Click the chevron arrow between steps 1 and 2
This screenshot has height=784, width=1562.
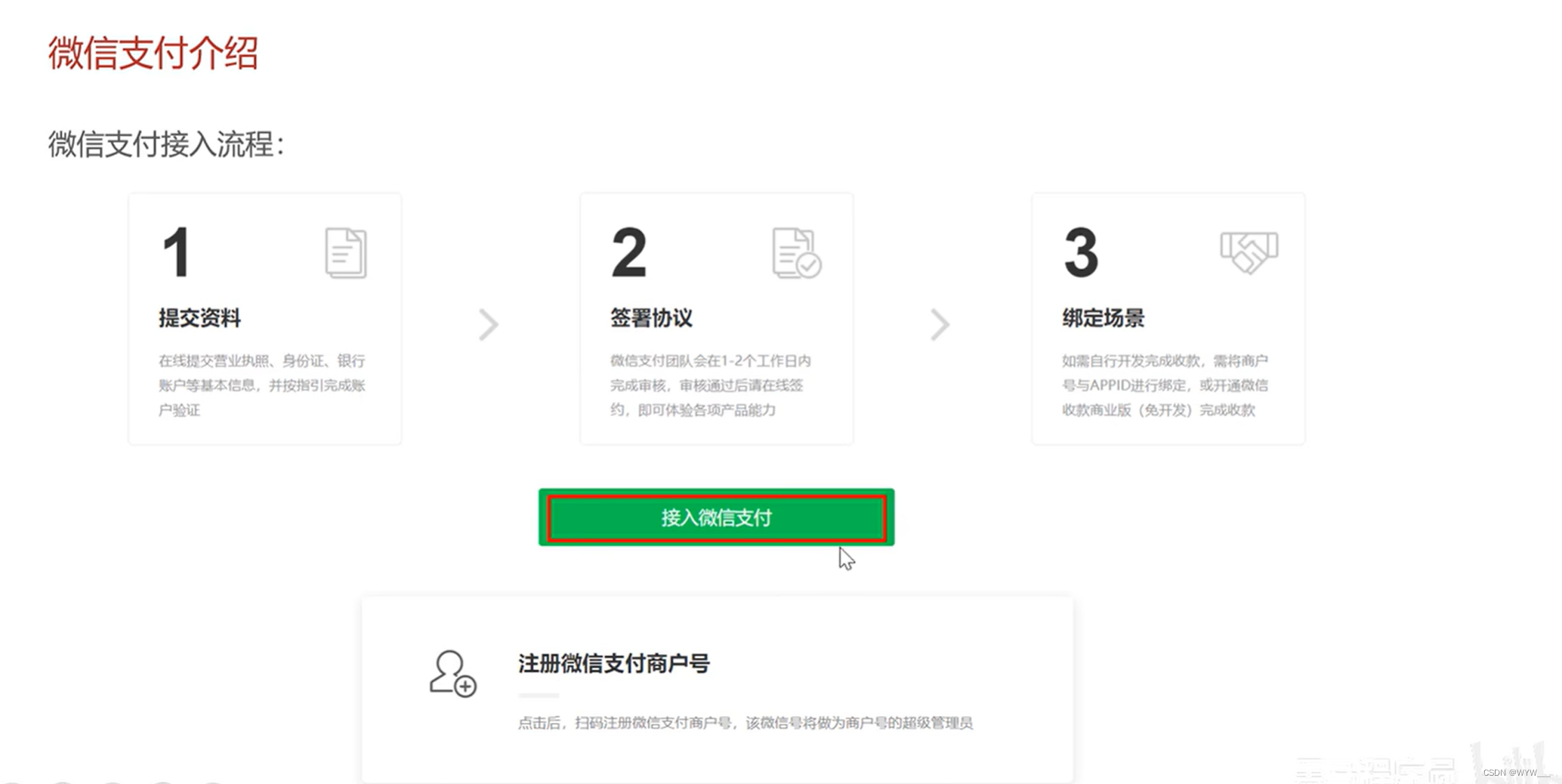click(x=489, y=325)
